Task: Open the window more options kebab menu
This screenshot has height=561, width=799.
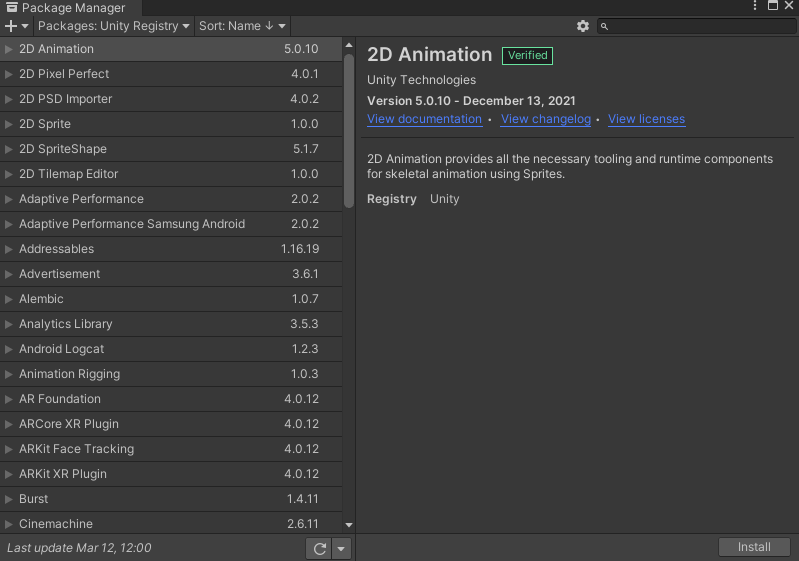Action: [755, 6]
